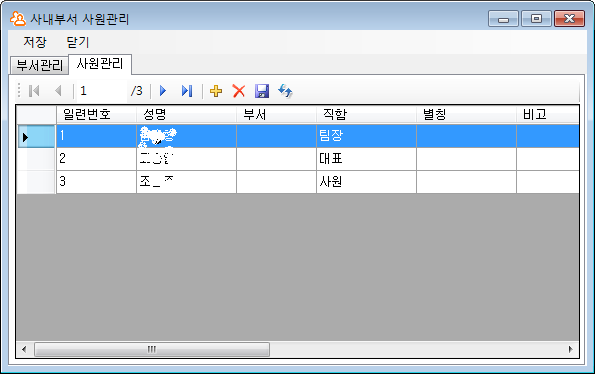Click the scrollbar right arrow

pos(570,349)
